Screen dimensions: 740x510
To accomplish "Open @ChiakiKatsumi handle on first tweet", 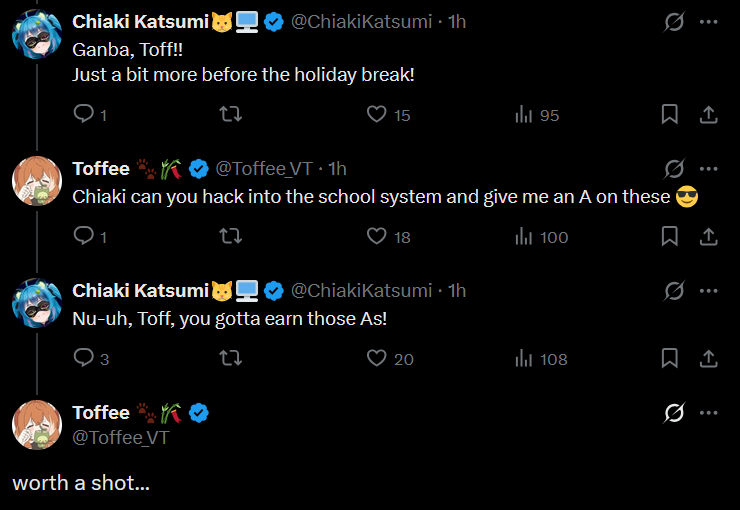I will [361, 22].
